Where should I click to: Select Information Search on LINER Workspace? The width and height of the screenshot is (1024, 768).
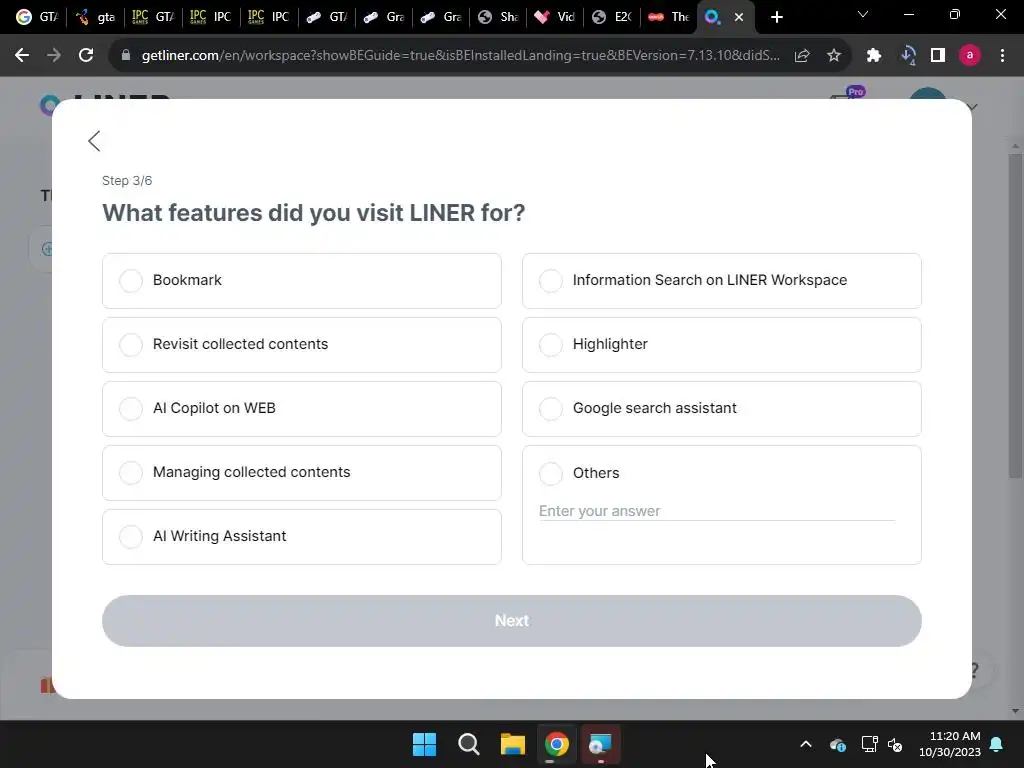722,281
